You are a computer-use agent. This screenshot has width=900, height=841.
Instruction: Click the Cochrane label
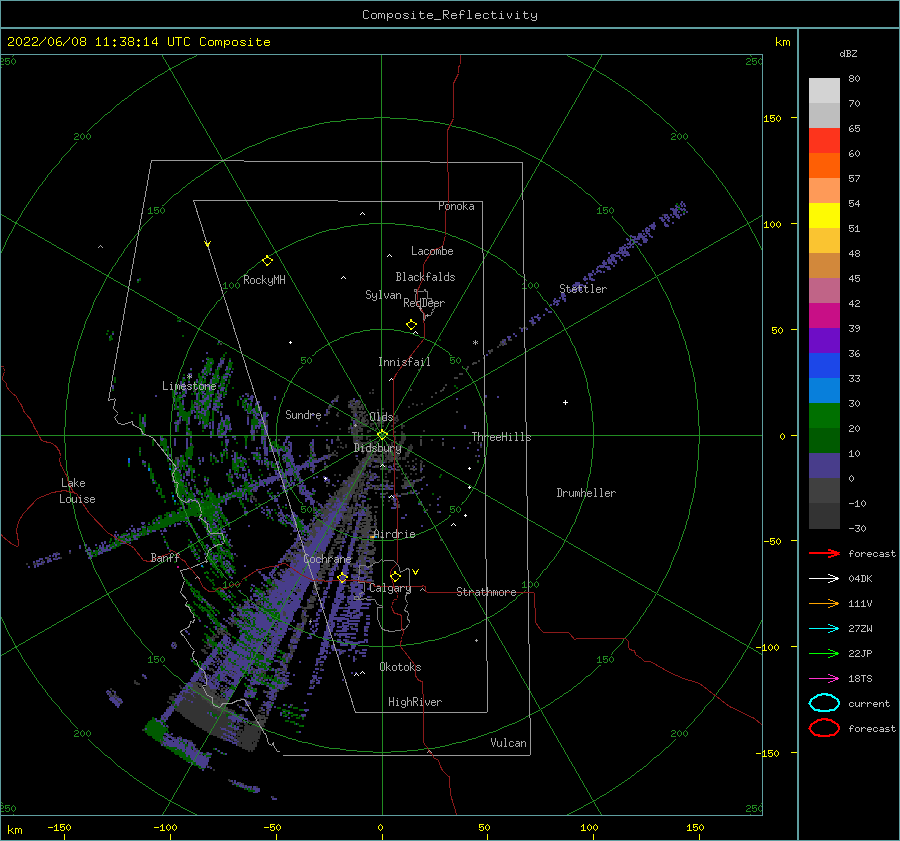(x=327, y=559)
